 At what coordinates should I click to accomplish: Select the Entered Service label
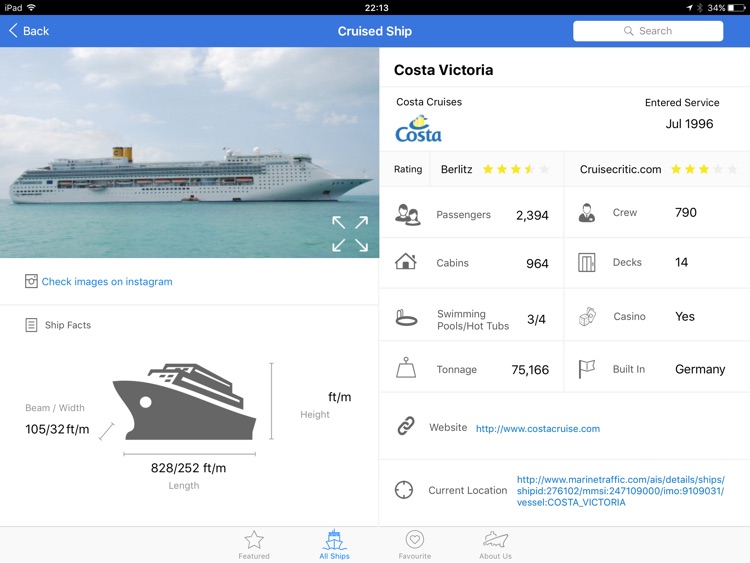pyautogui.click(x=682, y=102)
